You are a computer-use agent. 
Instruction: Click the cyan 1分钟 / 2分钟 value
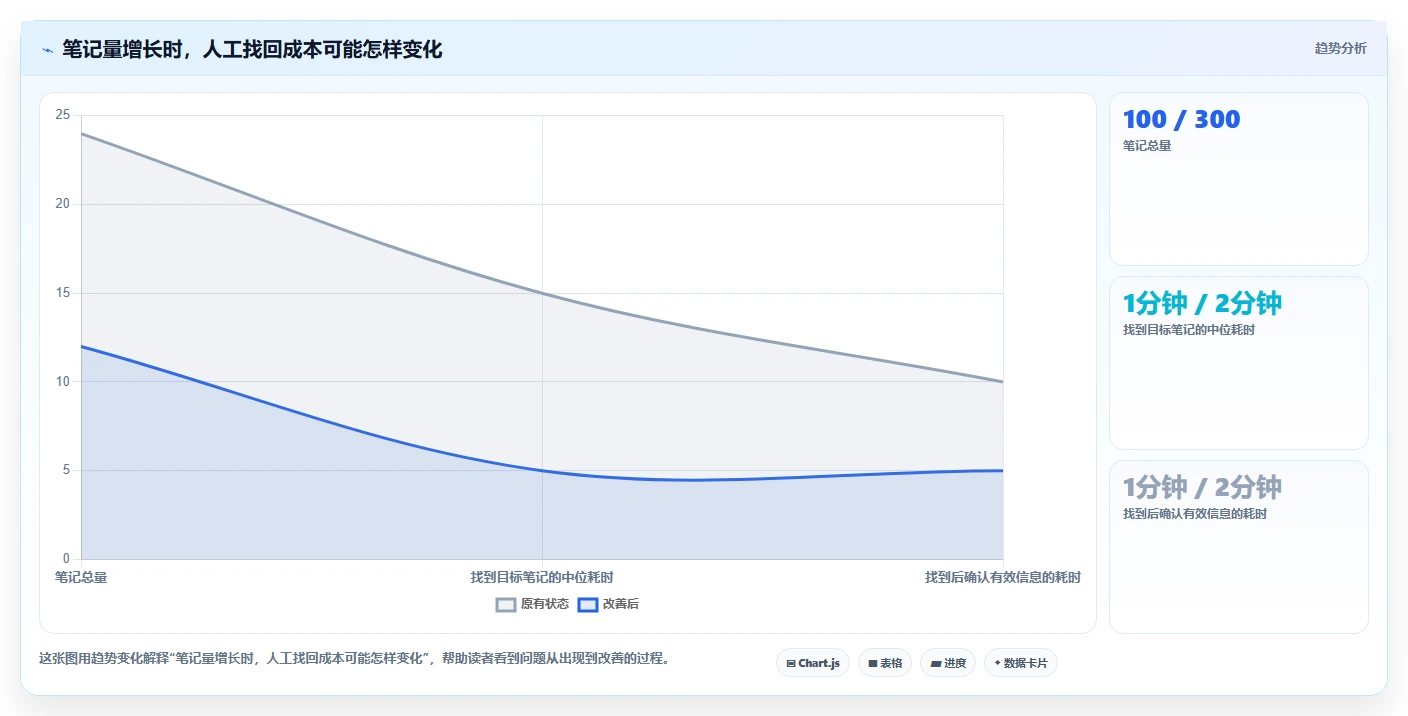click(1202, 304)
